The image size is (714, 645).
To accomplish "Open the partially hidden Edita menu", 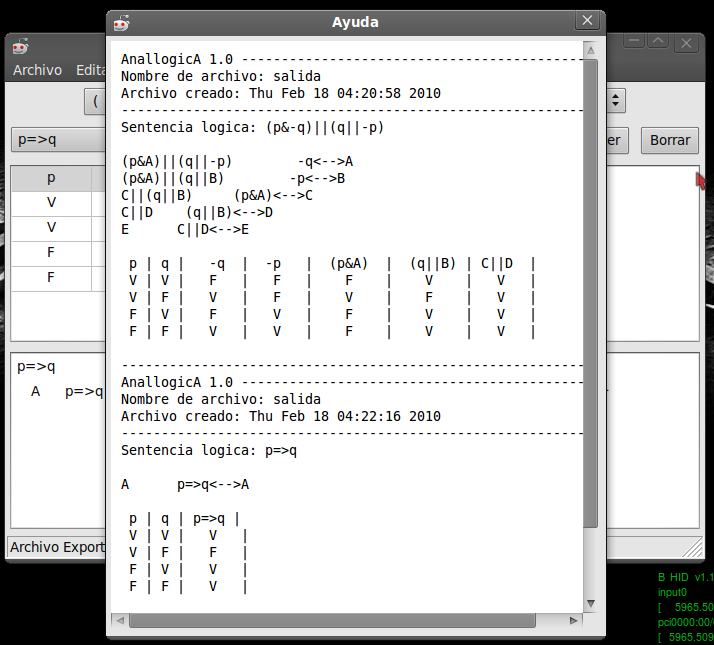I will 91,70.
